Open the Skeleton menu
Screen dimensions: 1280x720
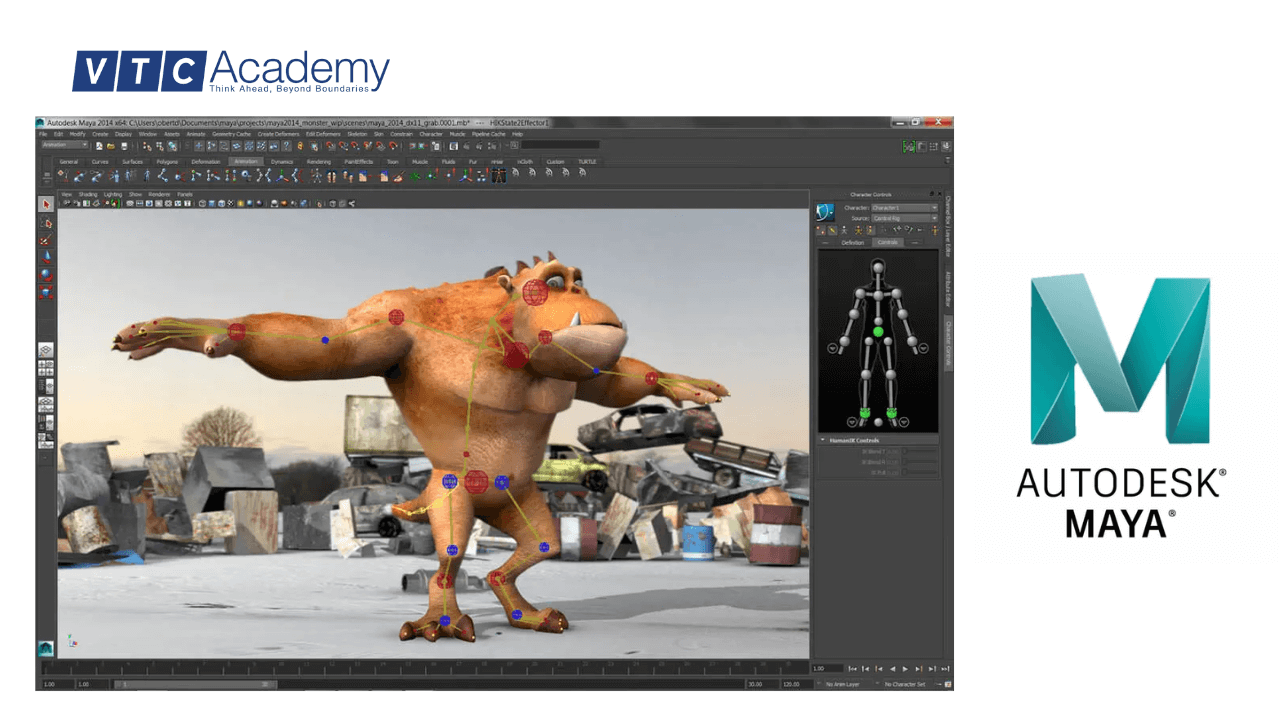coord(356,133)
